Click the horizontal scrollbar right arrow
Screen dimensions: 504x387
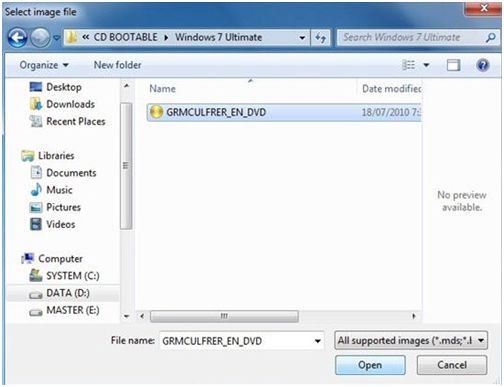click(x=414, y=316)
